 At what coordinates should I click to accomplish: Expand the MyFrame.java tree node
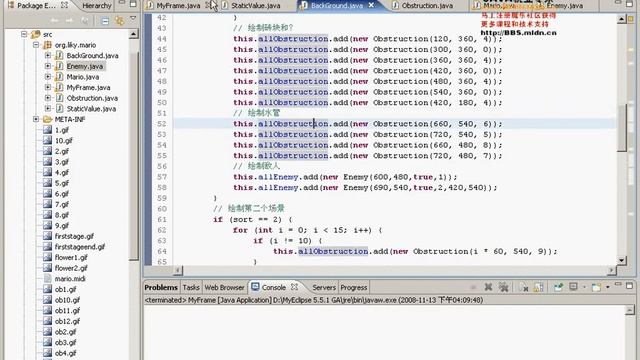tap(48, 87)
